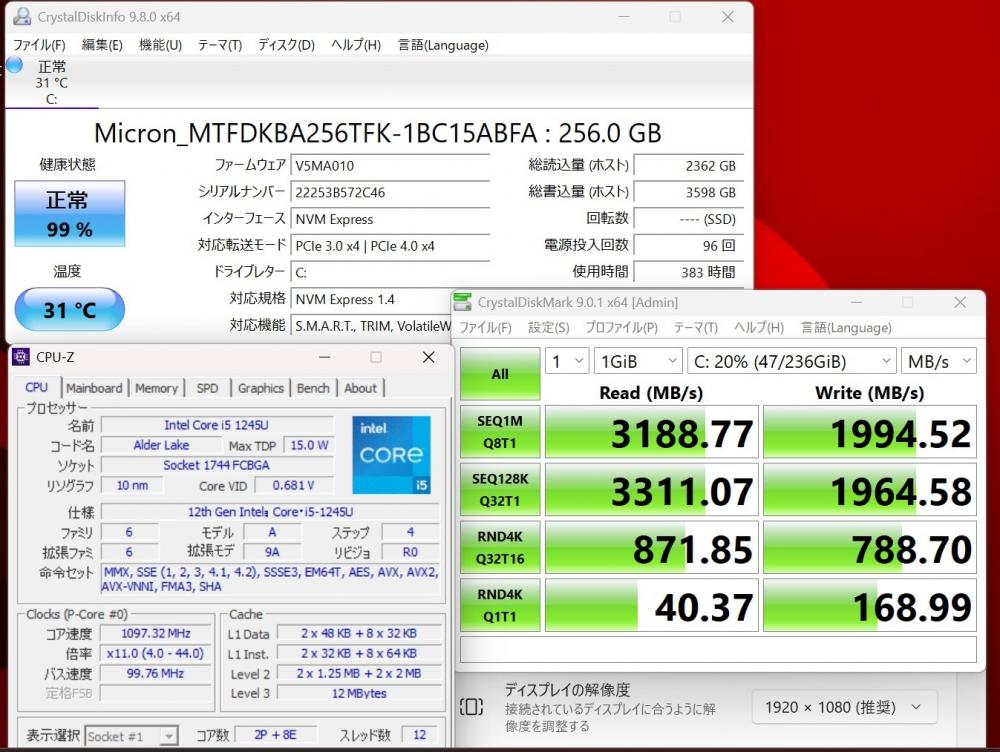The image size is (1000, 752).
Task: Switch to the Memory tab in CPU-Z
Action: (x=156, y=388)
